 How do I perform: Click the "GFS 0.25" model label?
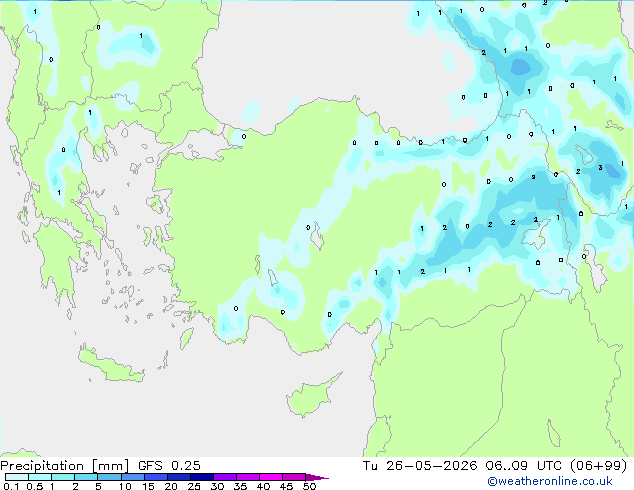point(169,466)
